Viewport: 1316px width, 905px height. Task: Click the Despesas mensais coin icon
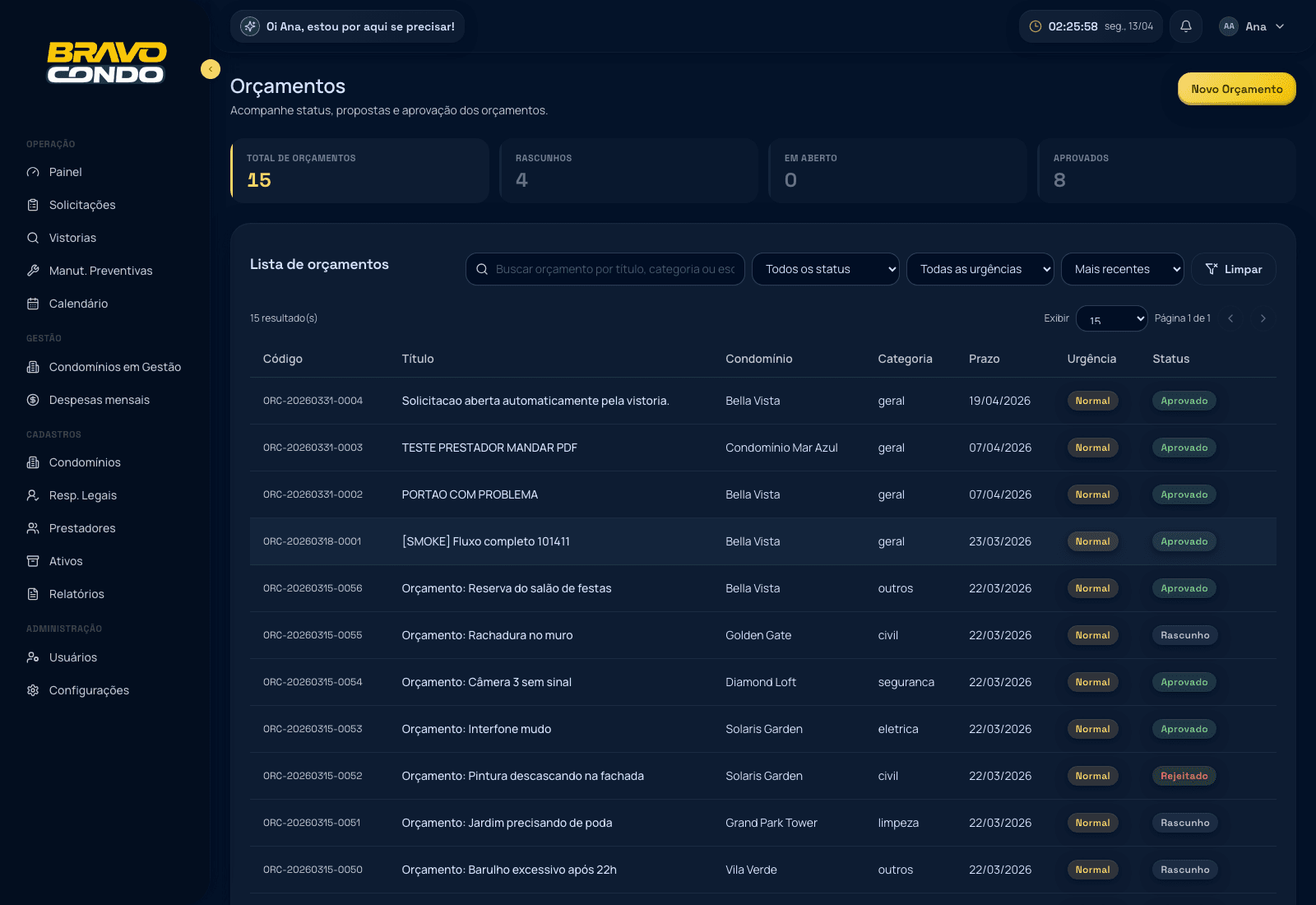click(33, 400)
